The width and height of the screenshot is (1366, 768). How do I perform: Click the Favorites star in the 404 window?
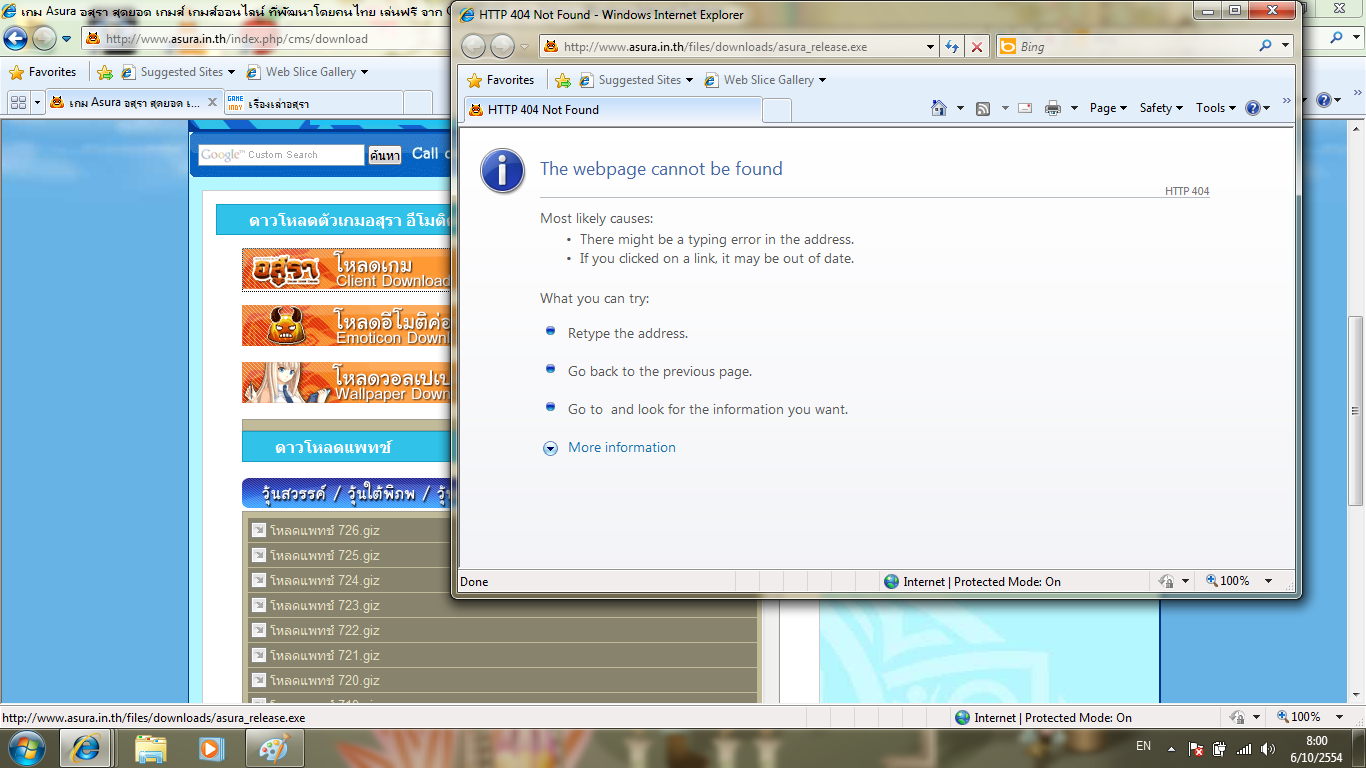coord(475,80)
